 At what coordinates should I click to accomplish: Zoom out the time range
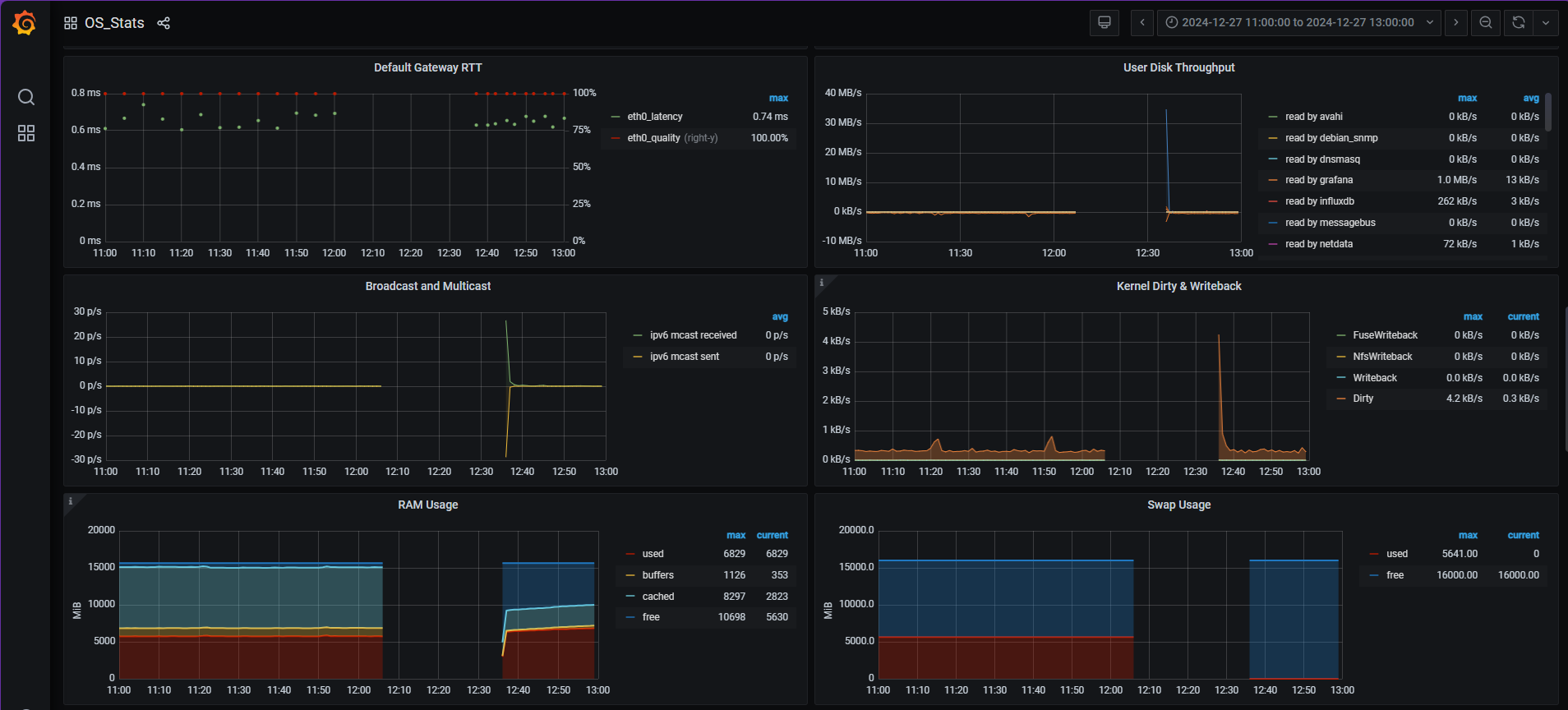click(1486, 23)
